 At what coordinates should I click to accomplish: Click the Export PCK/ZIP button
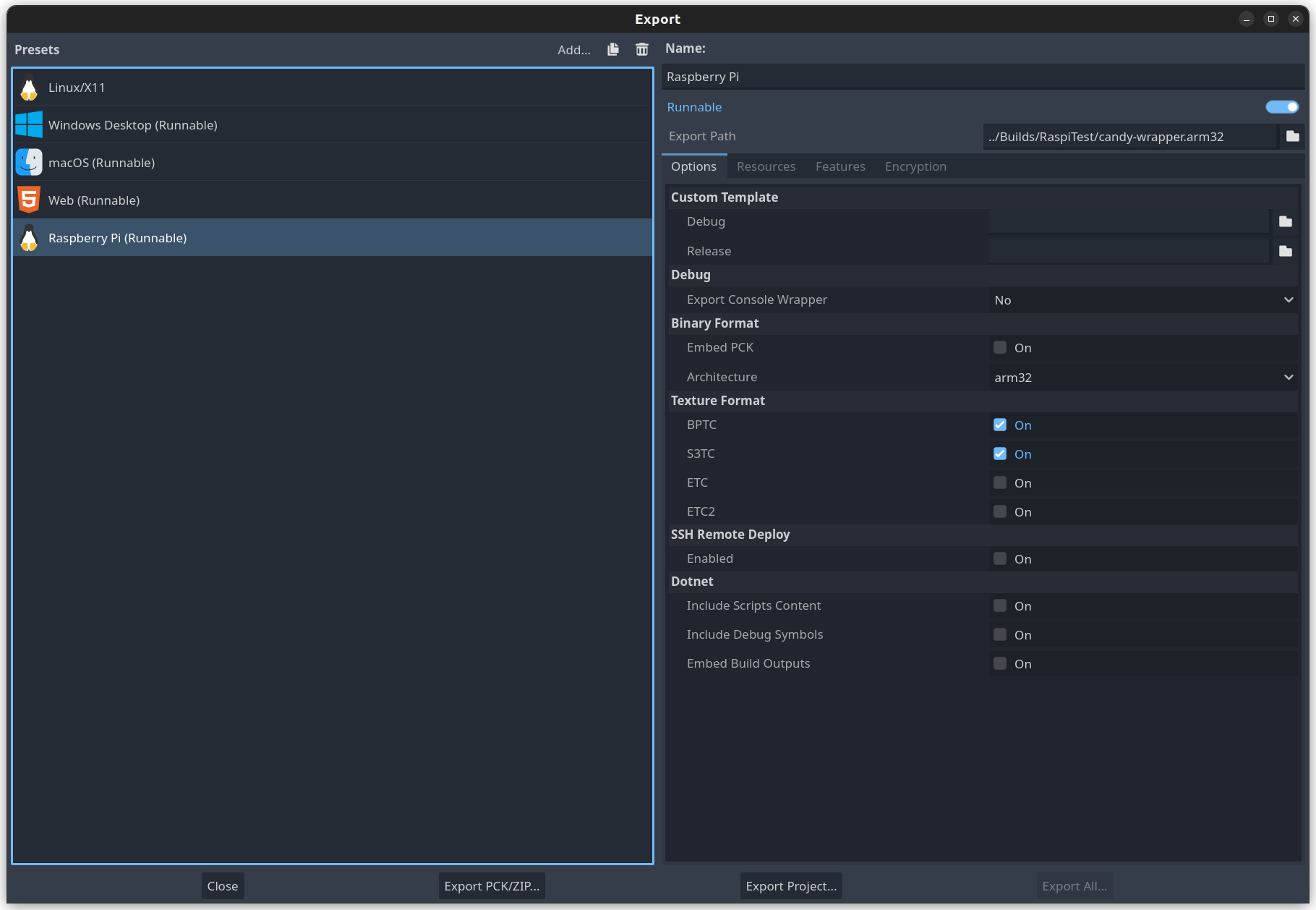click(x=492, y=885)
